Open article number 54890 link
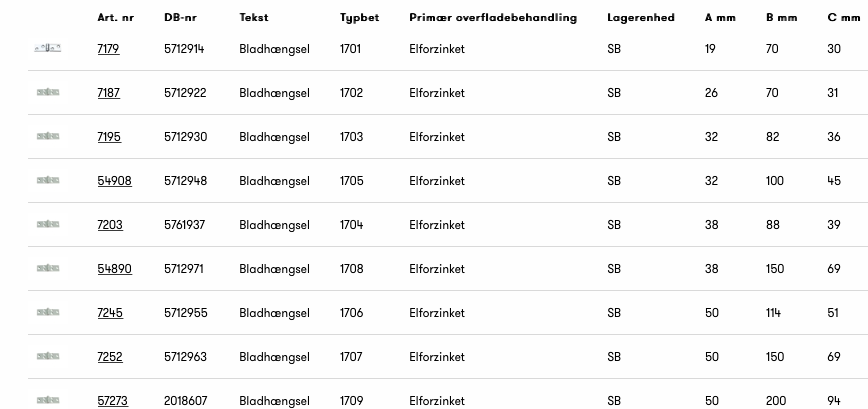Screen dimensions: 868x409 click(x=114, y=269)
